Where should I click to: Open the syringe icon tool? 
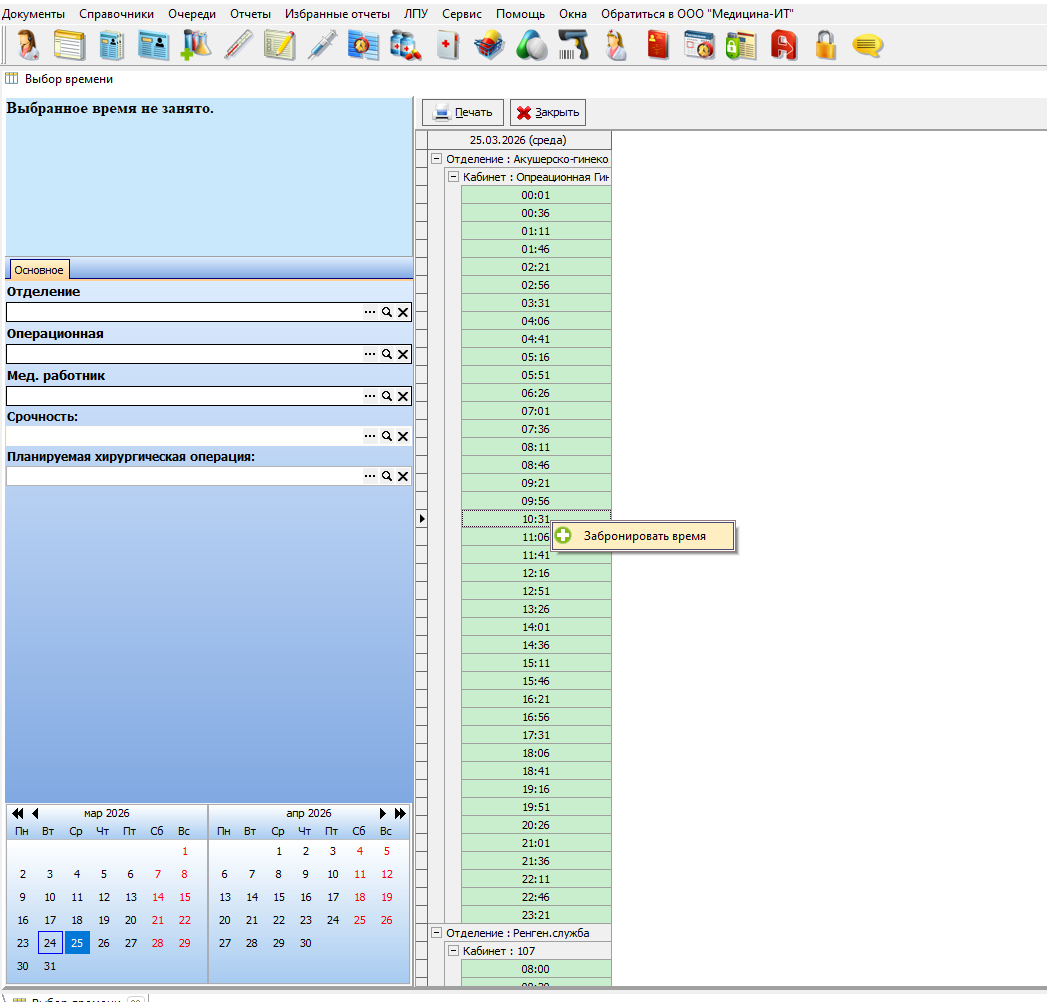(x=322, y=45)
